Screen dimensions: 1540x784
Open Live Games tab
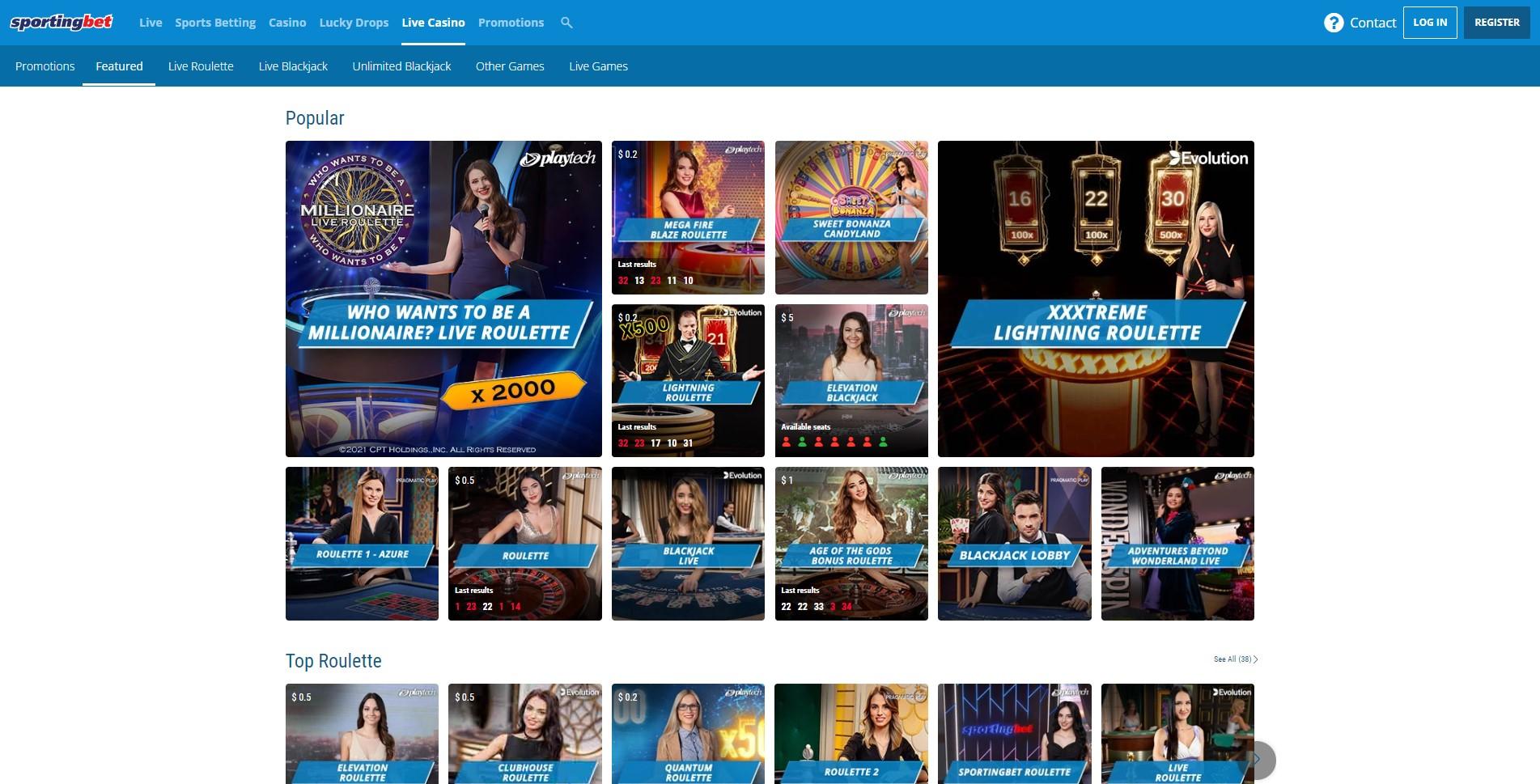coord(598,66)
